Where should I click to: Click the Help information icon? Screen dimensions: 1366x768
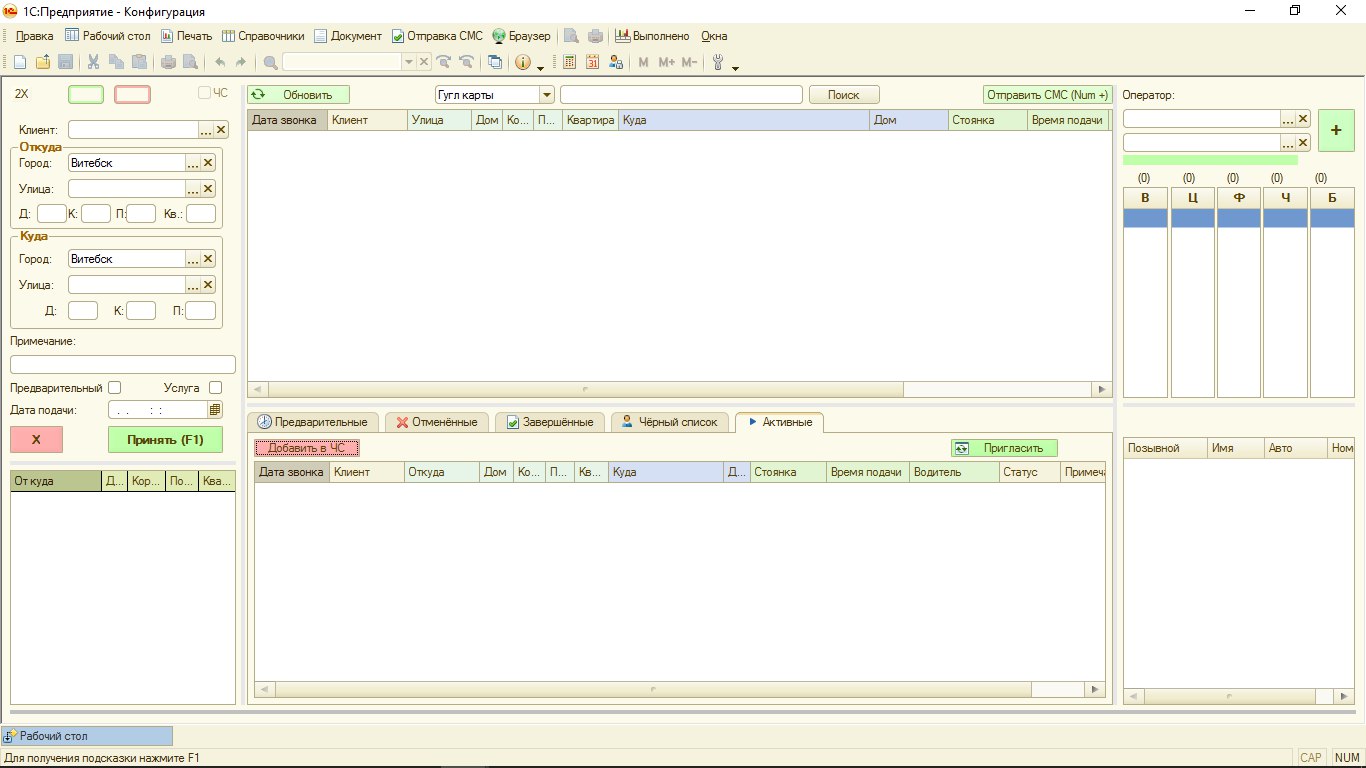(523, 62)
